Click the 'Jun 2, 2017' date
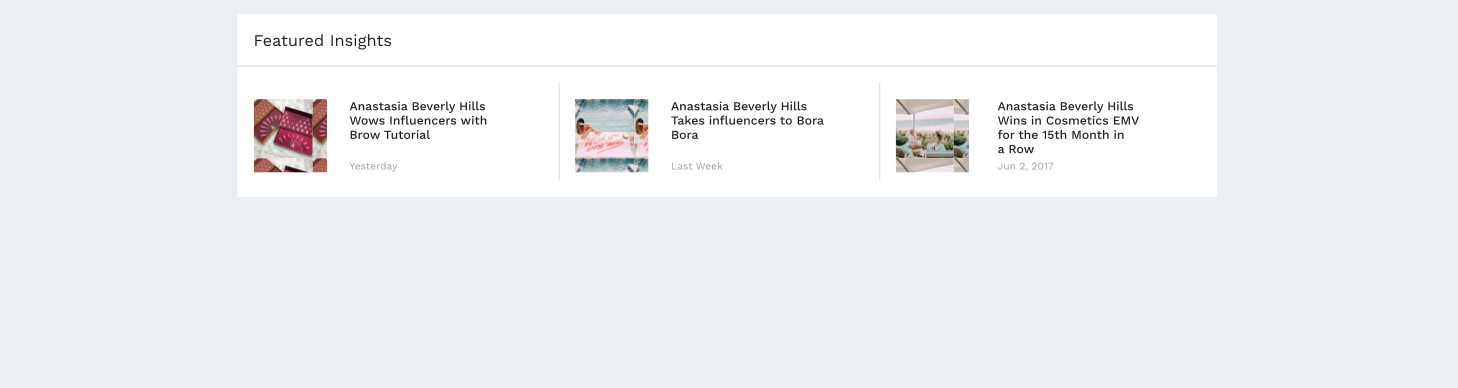Screen dimensions: 1458x388 (x=1025, y=166)
